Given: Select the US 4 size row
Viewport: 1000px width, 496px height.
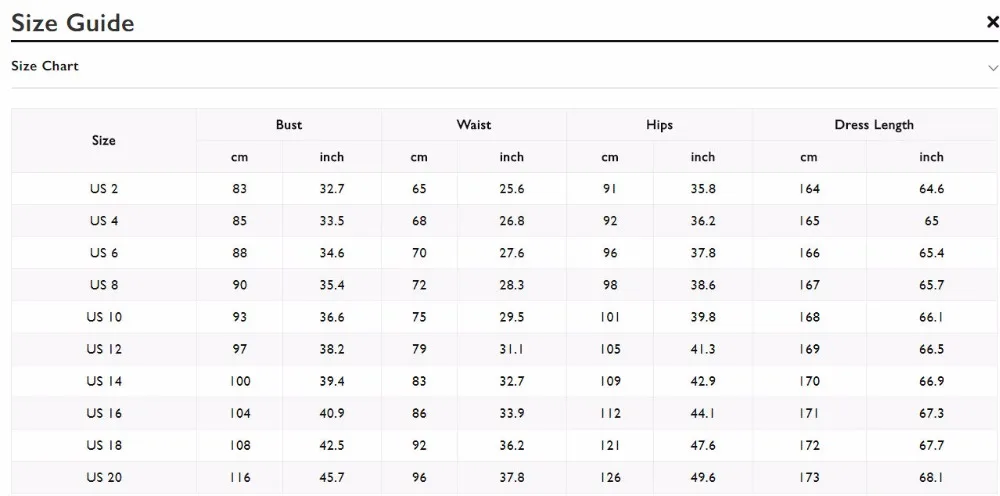Looking at the screenshot, I should pyautogui.click(x=504, y=221).
